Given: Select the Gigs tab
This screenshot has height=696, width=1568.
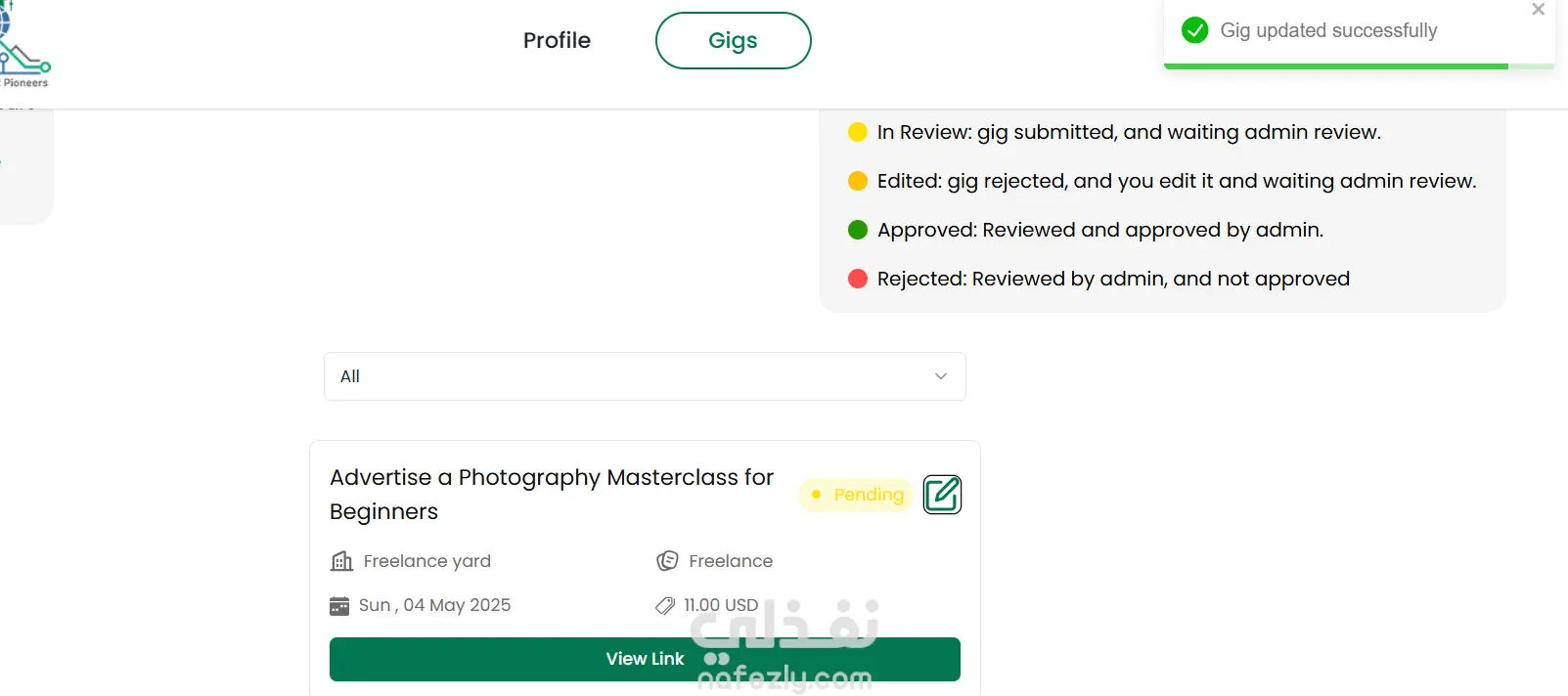Looking at the screenshot, I should point(733,40).
